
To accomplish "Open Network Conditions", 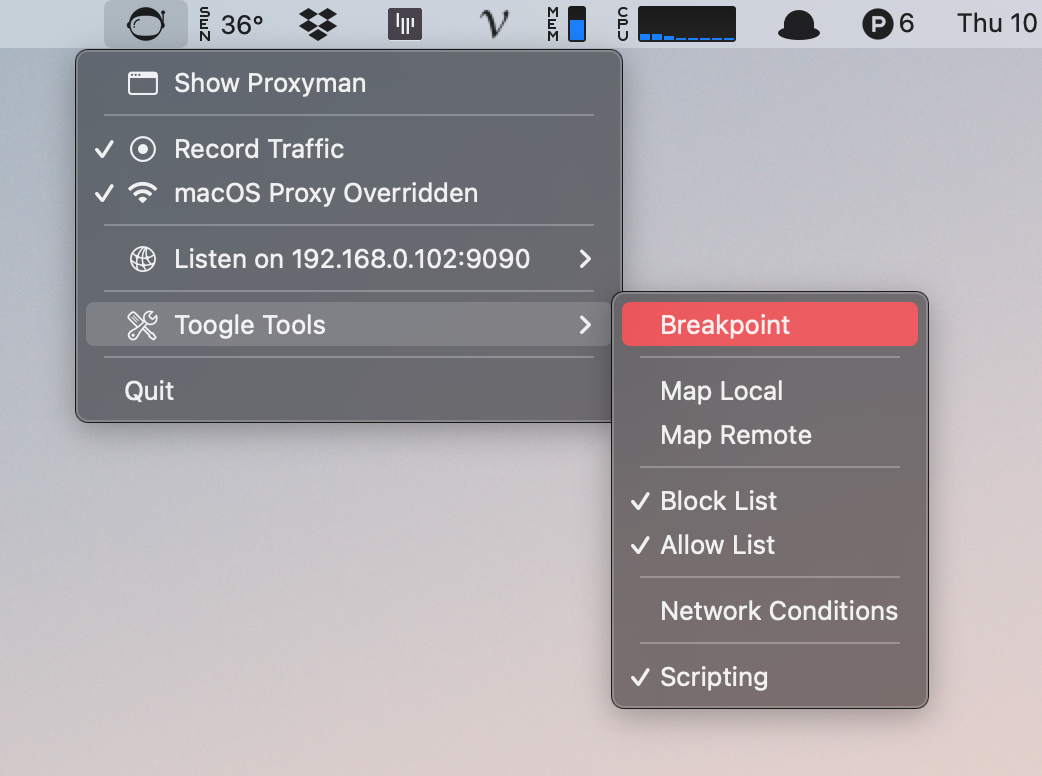I will click(778, 610).
